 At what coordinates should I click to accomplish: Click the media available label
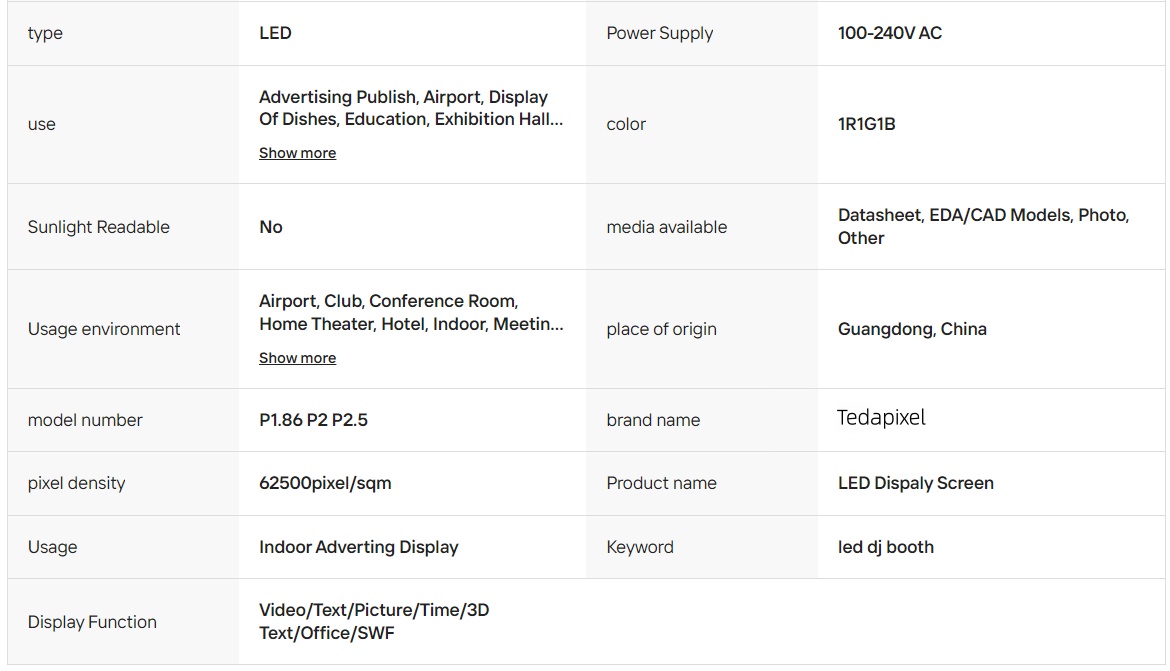click(x=666, y=227)
